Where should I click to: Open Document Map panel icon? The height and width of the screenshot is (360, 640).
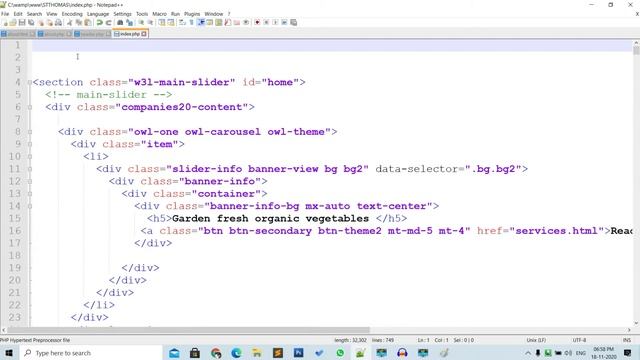(219, 22)
